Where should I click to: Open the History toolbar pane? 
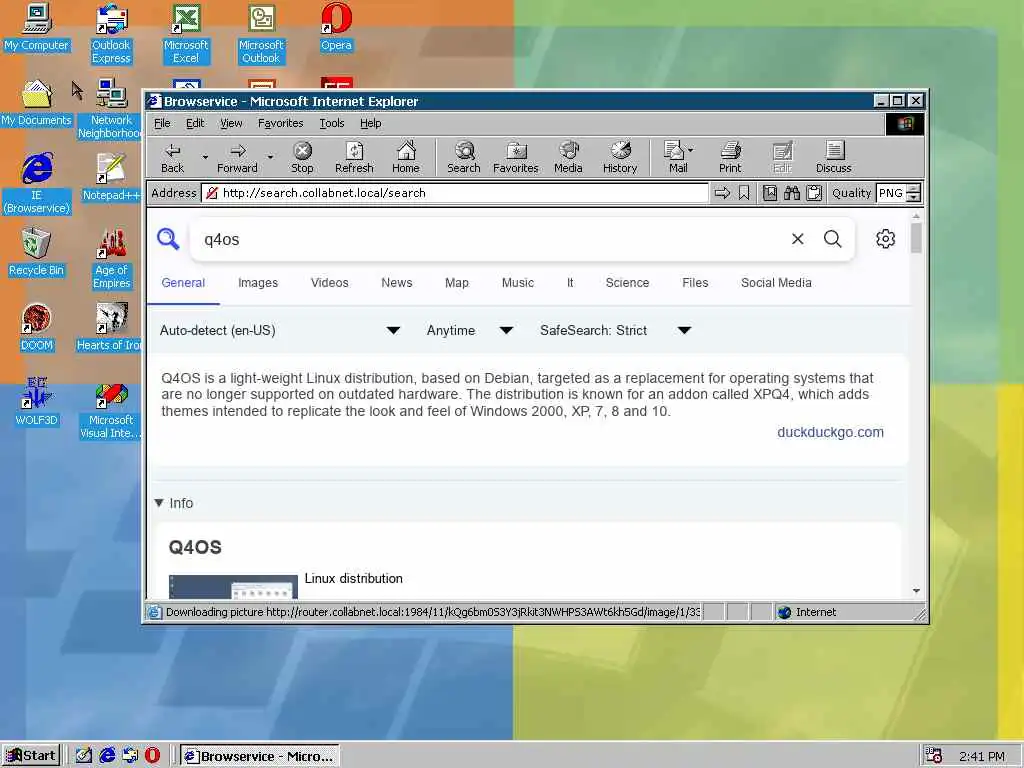tap(620, 157)
